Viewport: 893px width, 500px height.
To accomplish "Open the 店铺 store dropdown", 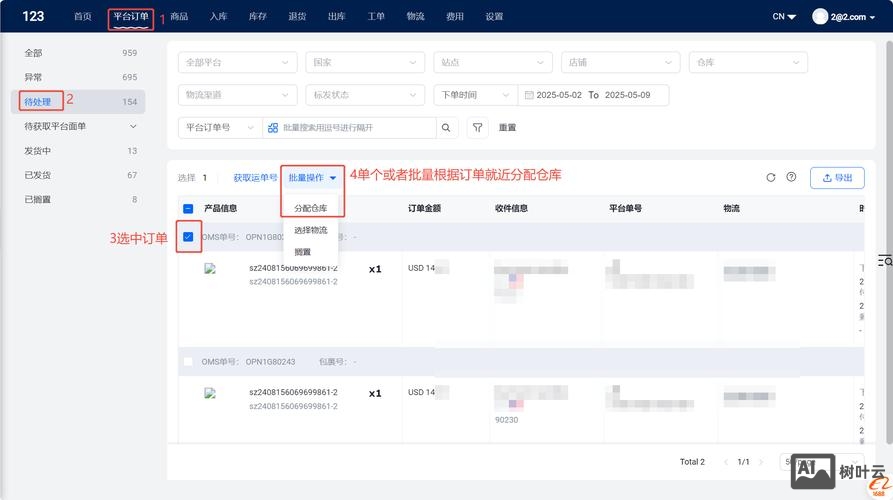I will [x=620, y=62].
